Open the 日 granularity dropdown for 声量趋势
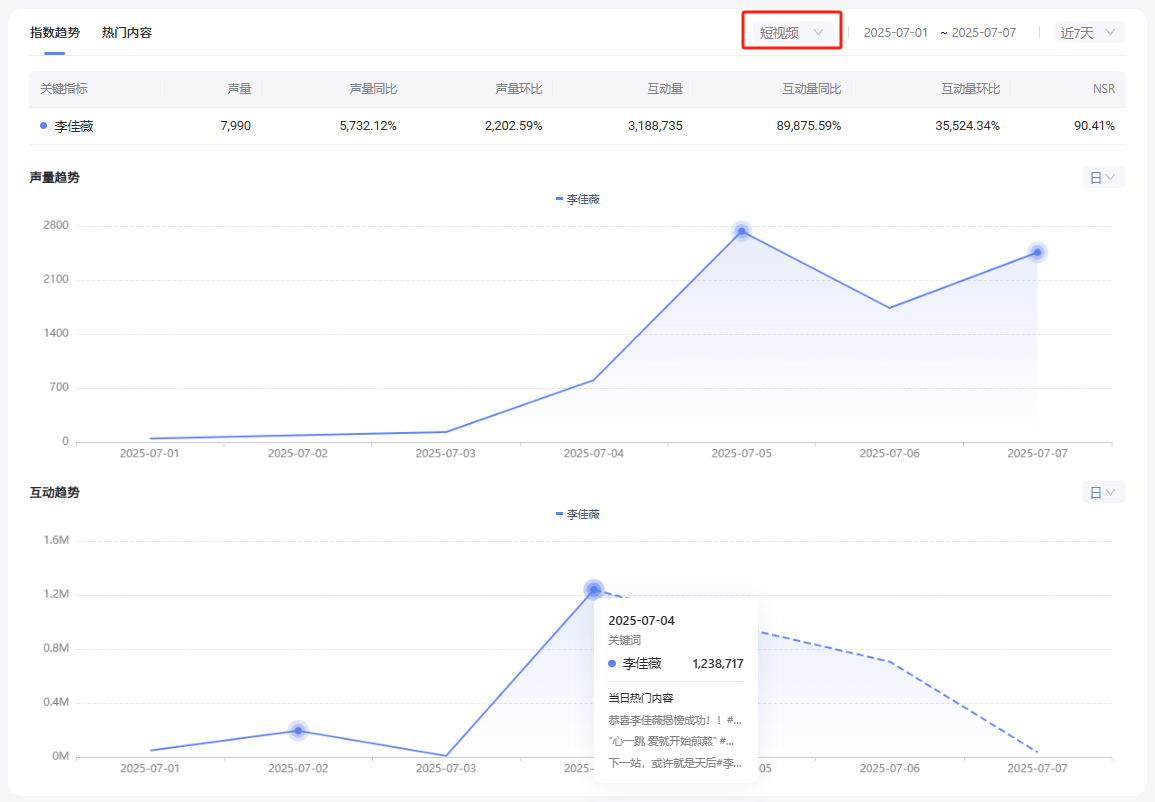 tap(1103, 177)
